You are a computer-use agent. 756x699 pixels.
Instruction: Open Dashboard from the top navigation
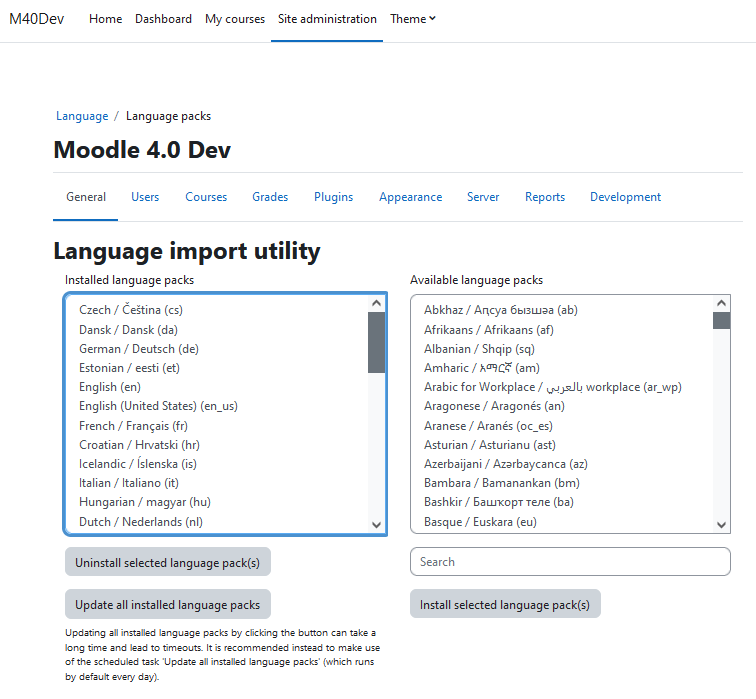[163, 19]
